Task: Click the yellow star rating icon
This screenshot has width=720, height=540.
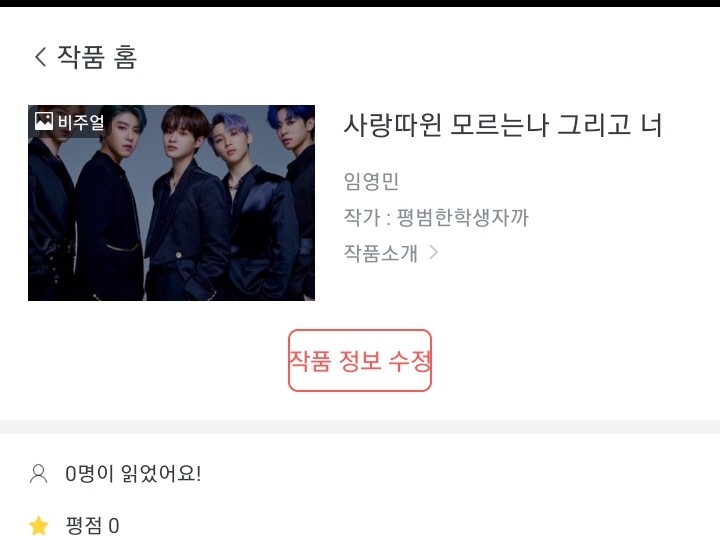Action: pos(39,526)
